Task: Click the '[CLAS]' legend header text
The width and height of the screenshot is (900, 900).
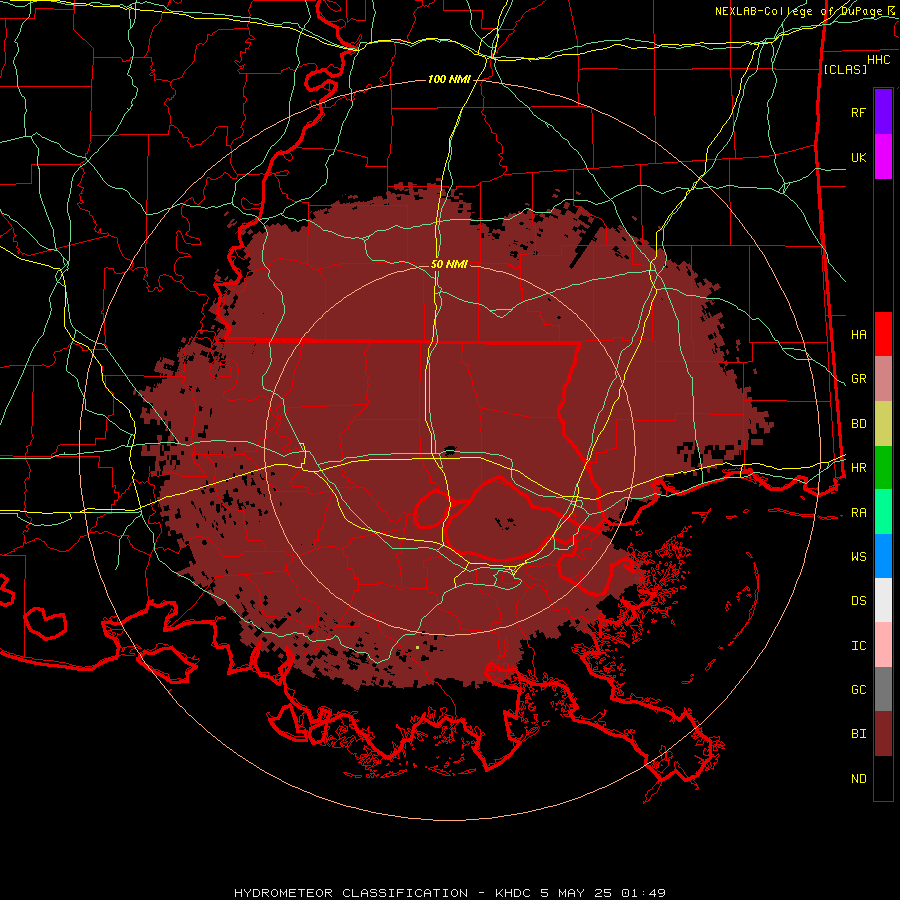Action: click(845, 69)
